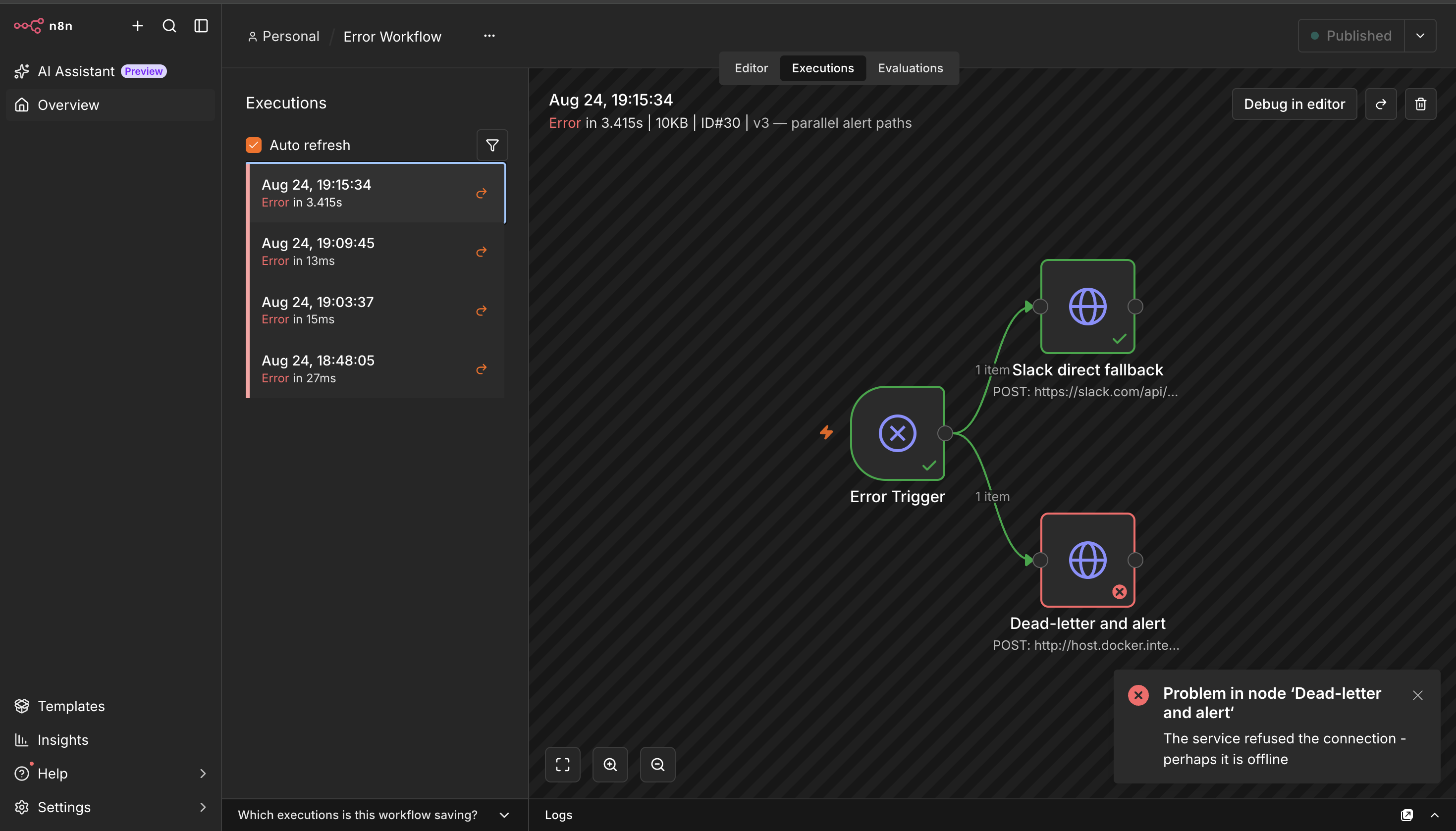Select the Slack direct fallback node
1456x831 pixels.
tap(1087, 307)
